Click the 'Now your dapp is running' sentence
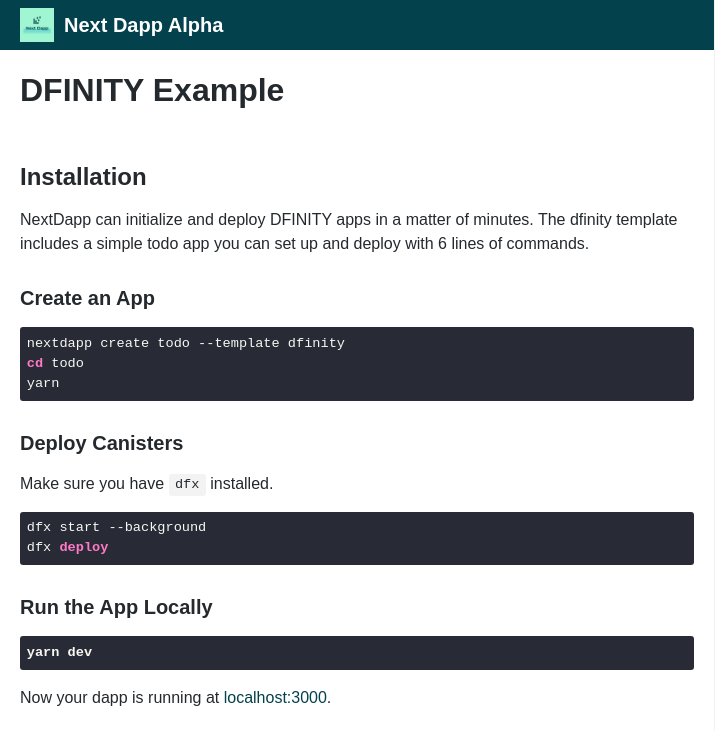 click(175, 697)
